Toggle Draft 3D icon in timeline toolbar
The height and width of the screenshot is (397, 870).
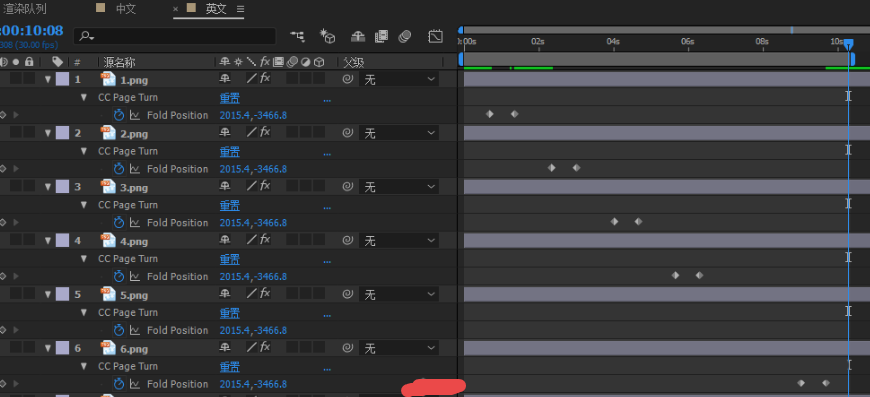click(327, 37)
